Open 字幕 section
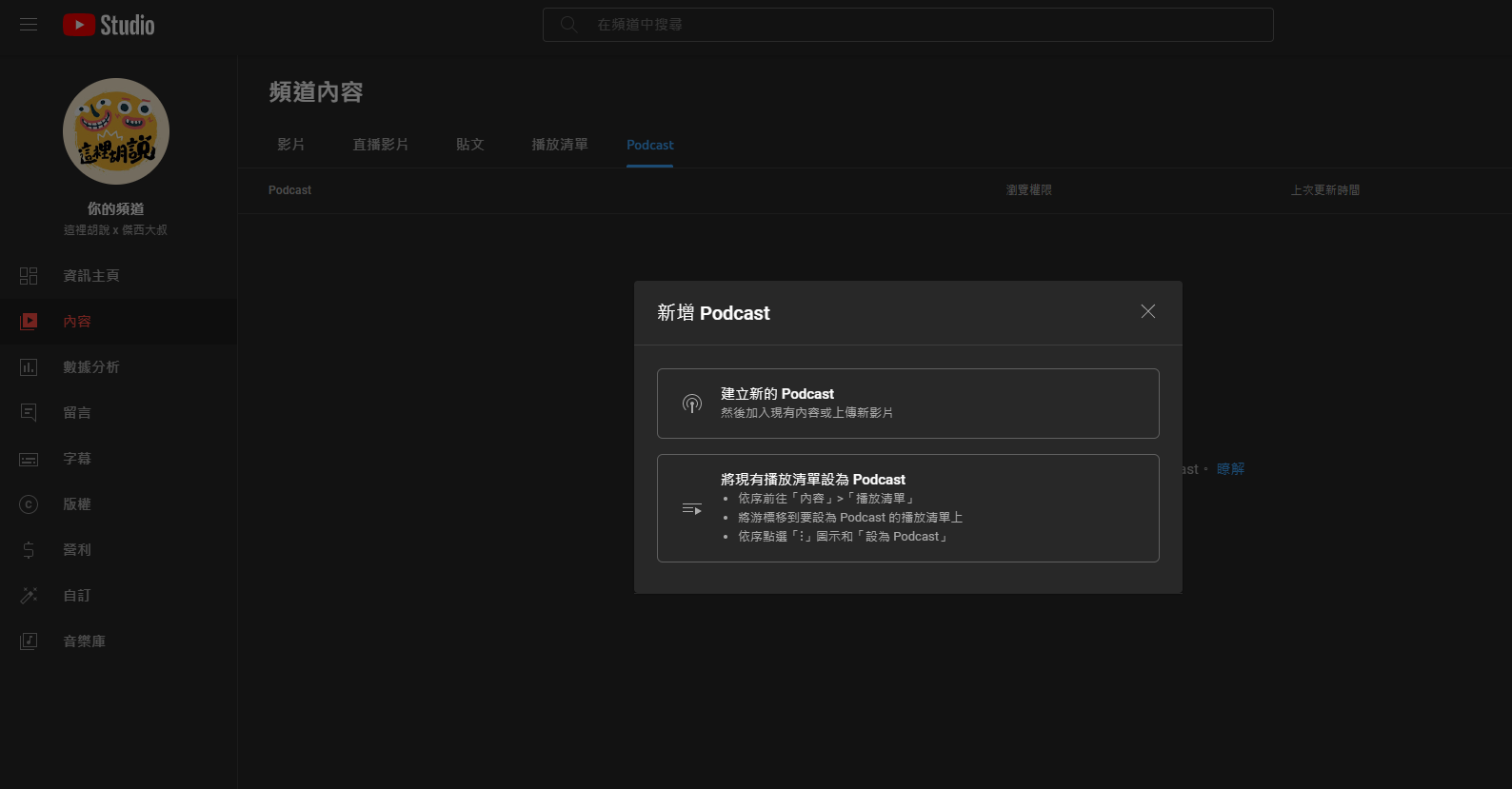1512x789 pixels. coord(118,459)
